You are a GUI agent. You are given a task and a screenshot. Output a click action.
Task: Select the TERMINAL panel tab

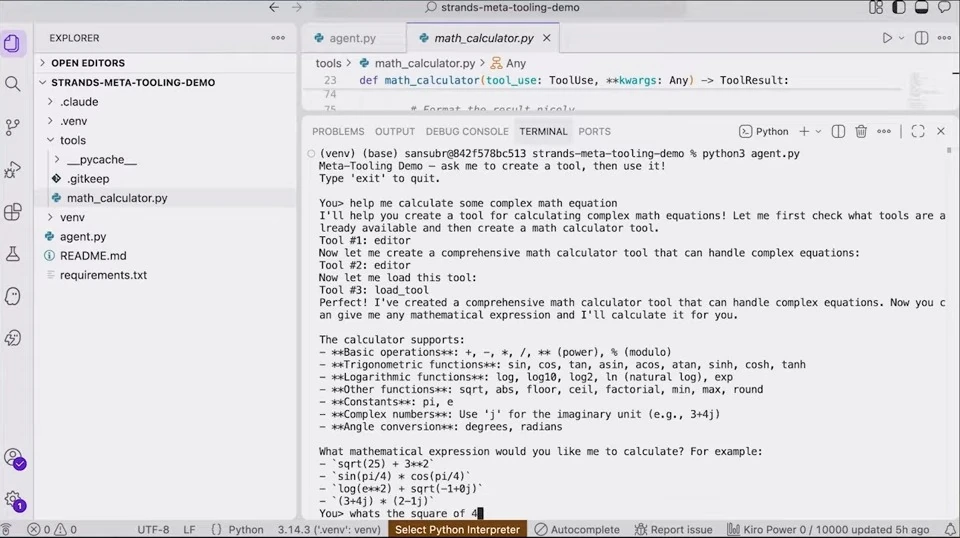click(x=543, y=132)
